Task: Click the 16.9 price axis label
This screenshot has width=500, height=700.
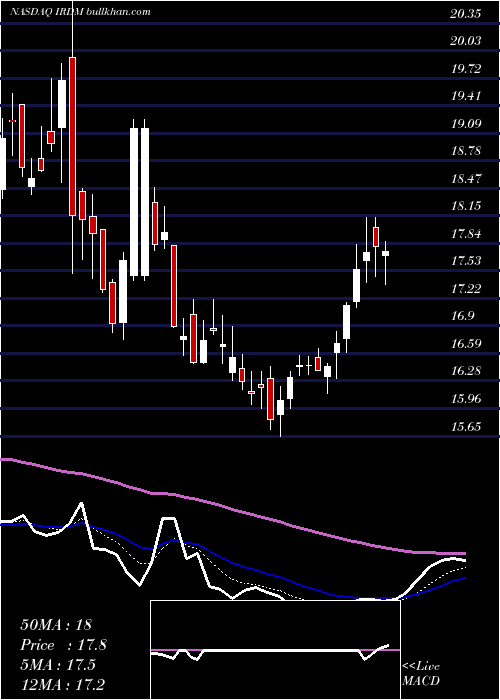Action: pyautogui.click(x=462, y=316)
